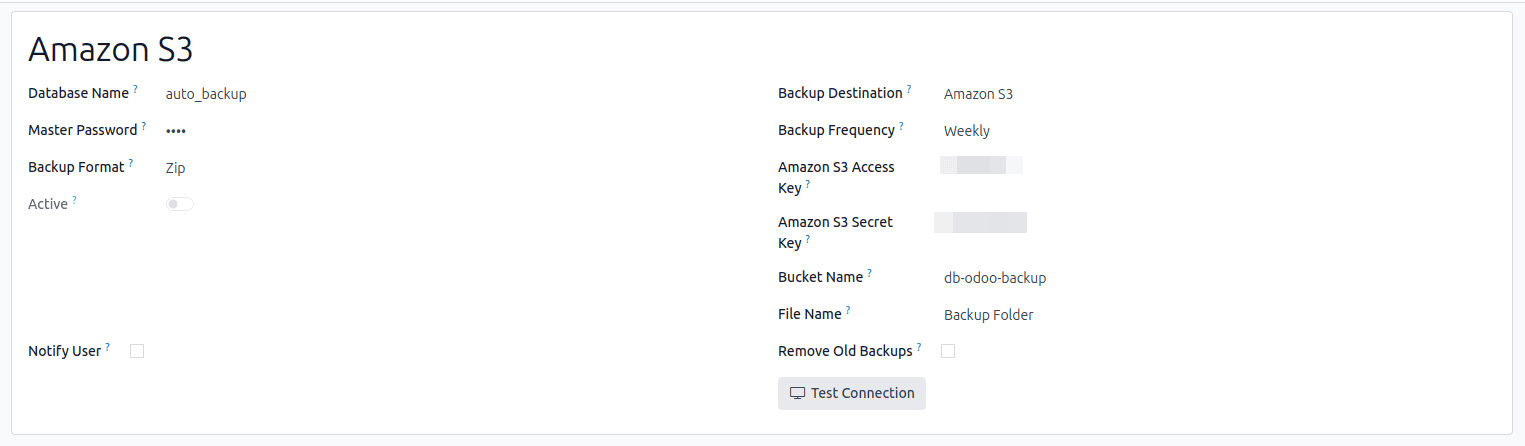Click the Backup Frequency help question mark
The height and width of the screenshot is (446, 1525).
901,127
